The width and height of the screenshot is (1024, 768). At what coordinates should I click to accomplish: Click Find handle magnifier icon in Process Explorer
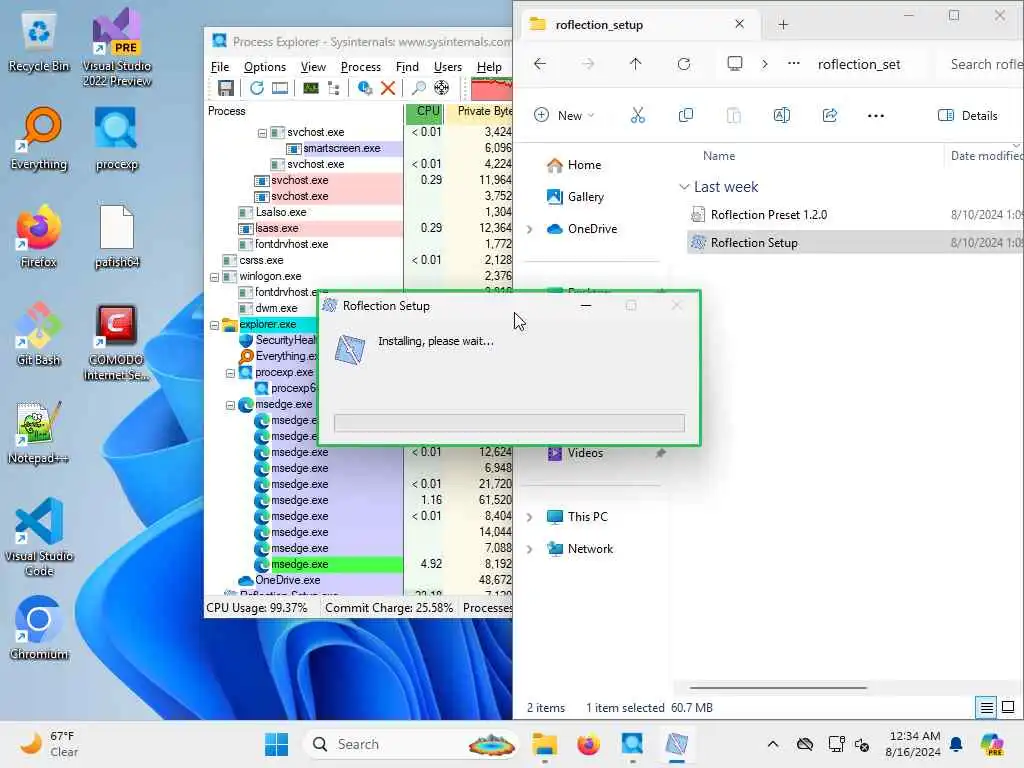tap(419, 88)
